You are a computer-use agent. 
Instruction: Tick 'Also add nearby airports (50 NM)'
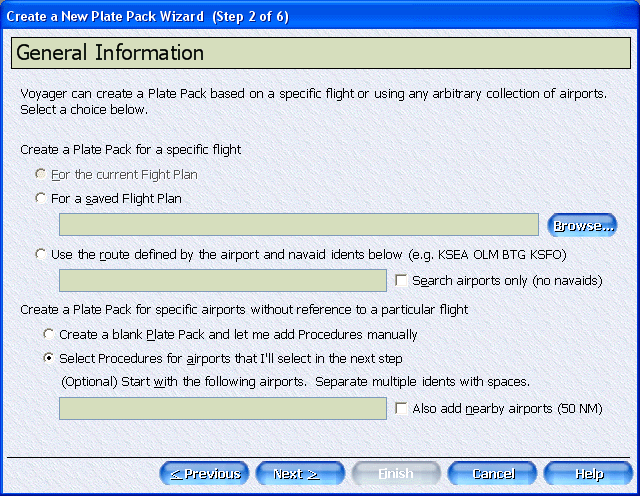(x=401, y=408)
